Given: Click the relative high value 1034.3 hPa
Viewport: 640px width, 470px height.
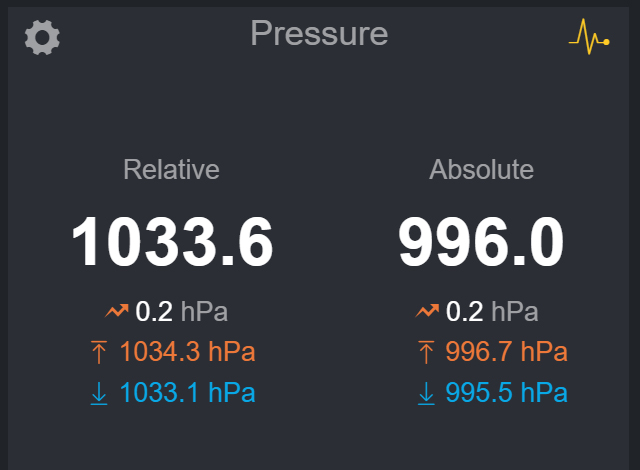Looking at the screenshot, I should tap(187, 352).
